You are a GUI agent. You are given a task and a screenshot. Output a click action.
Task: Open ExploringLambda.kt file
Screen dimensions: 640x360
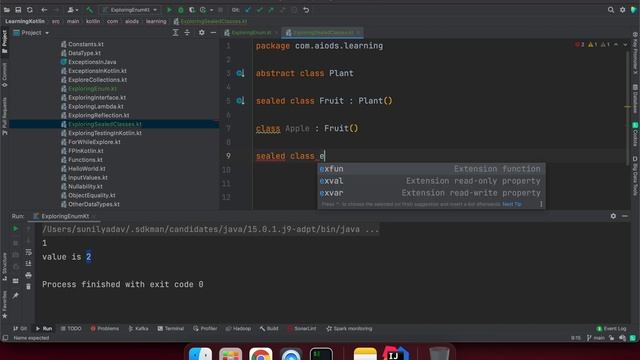96,107
